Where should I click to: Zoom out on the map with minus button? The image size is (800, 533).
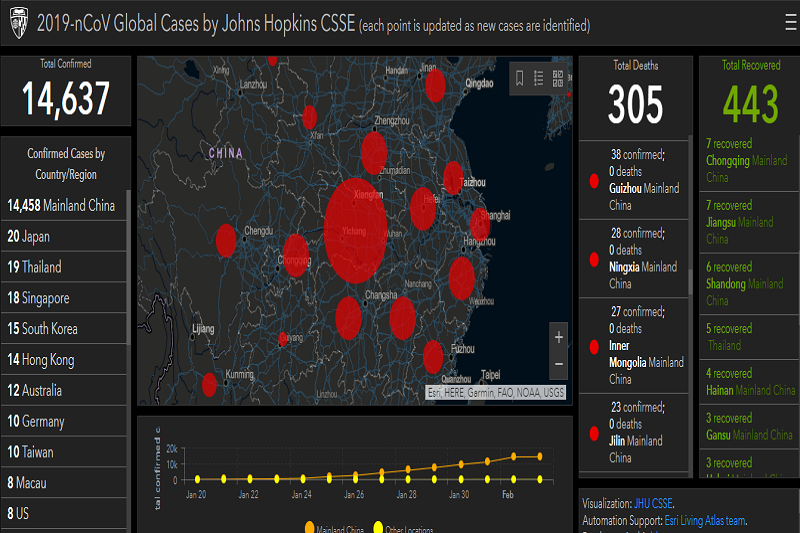(x=559, y=364)
